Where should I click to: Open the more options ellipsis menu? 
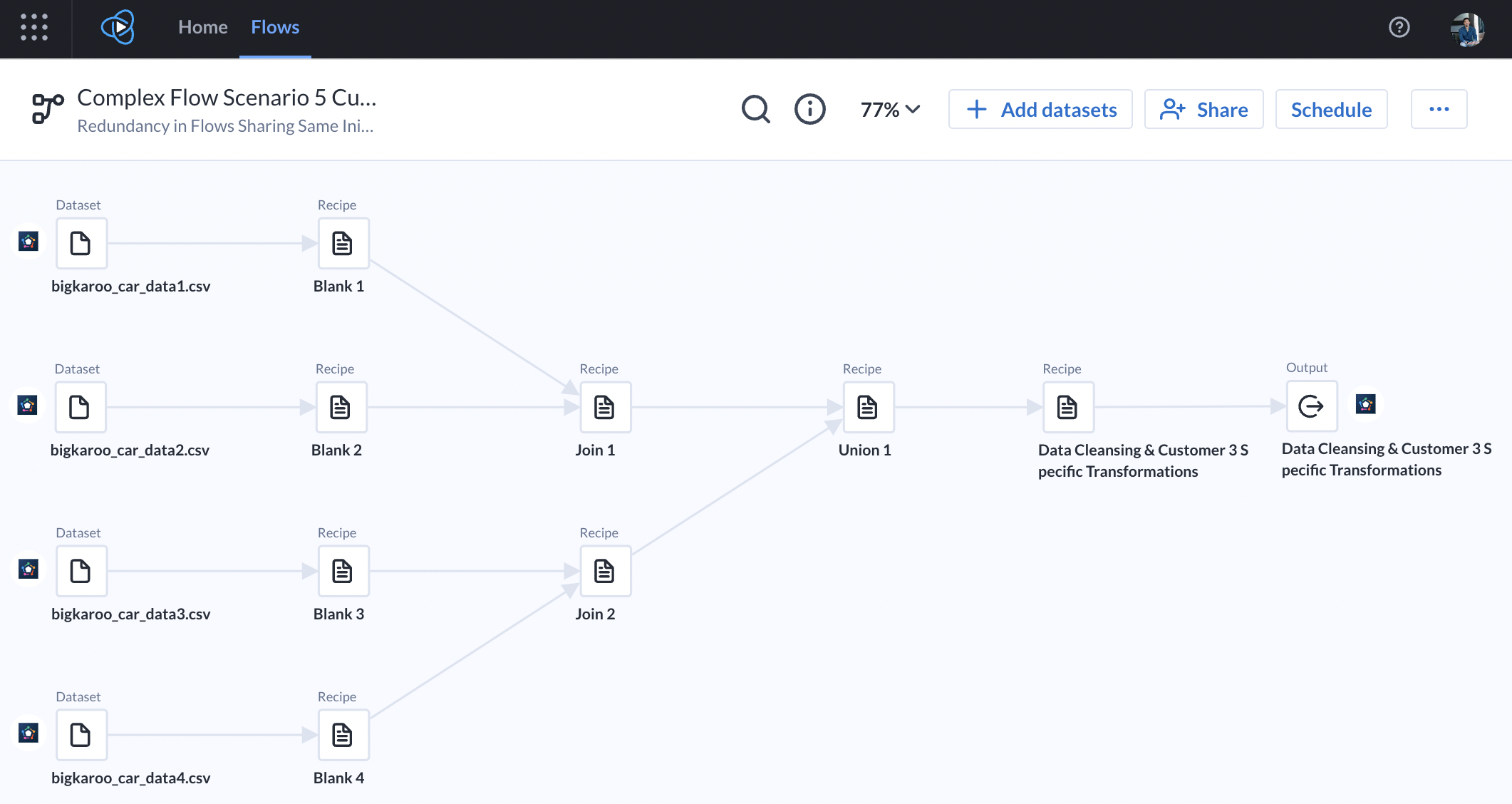pos(1439,109)
